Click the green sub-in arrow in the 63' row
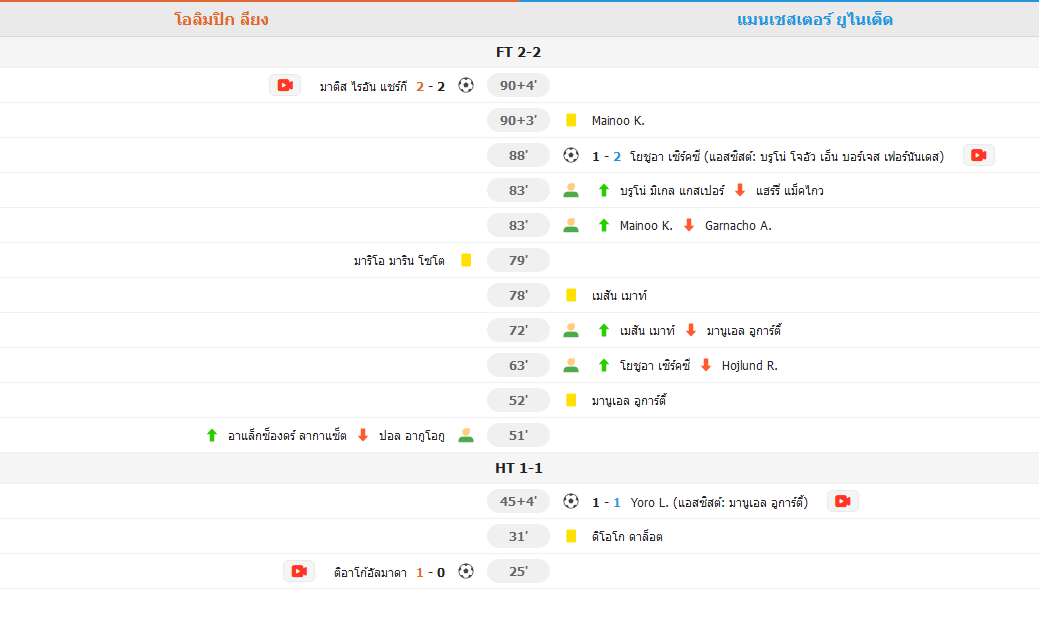 (603, 365)
